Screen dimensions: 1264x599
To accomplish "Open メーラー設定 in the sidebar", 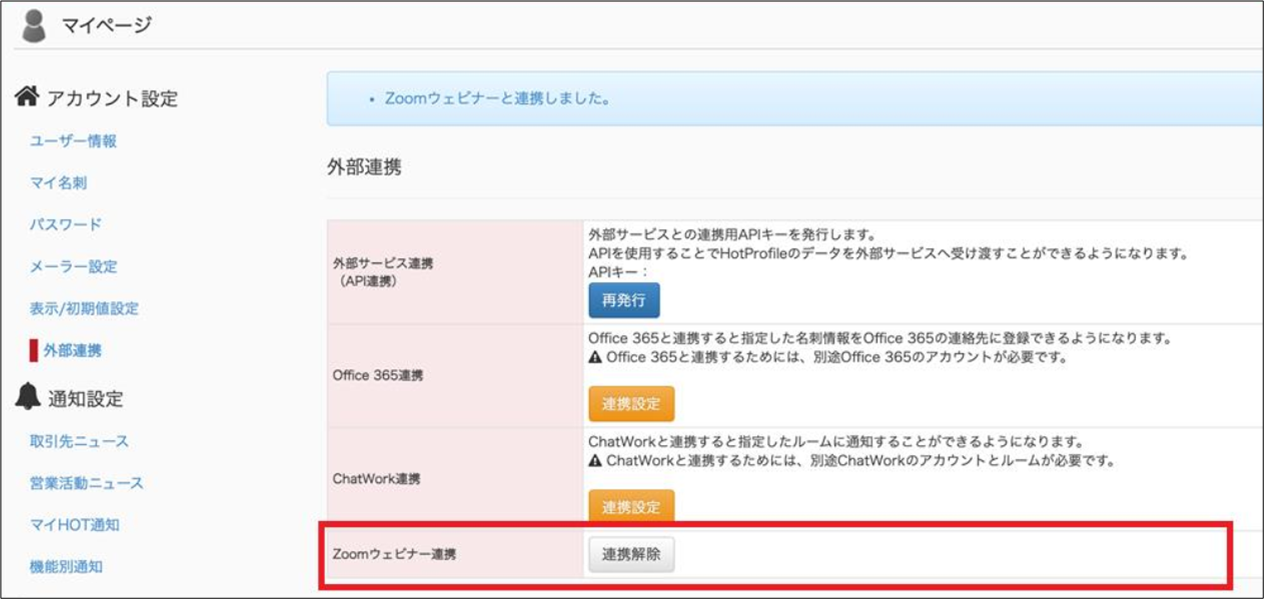I will 73,266.
